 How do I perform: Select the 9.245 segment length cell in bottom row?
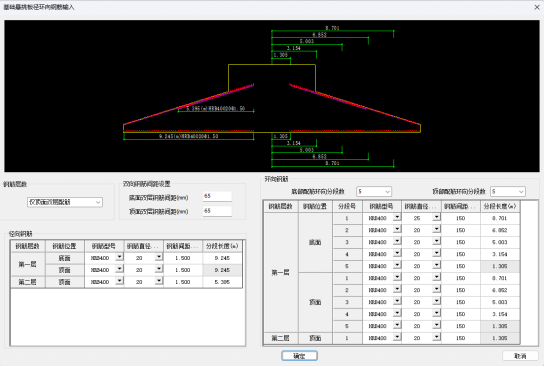coord(222,258)
